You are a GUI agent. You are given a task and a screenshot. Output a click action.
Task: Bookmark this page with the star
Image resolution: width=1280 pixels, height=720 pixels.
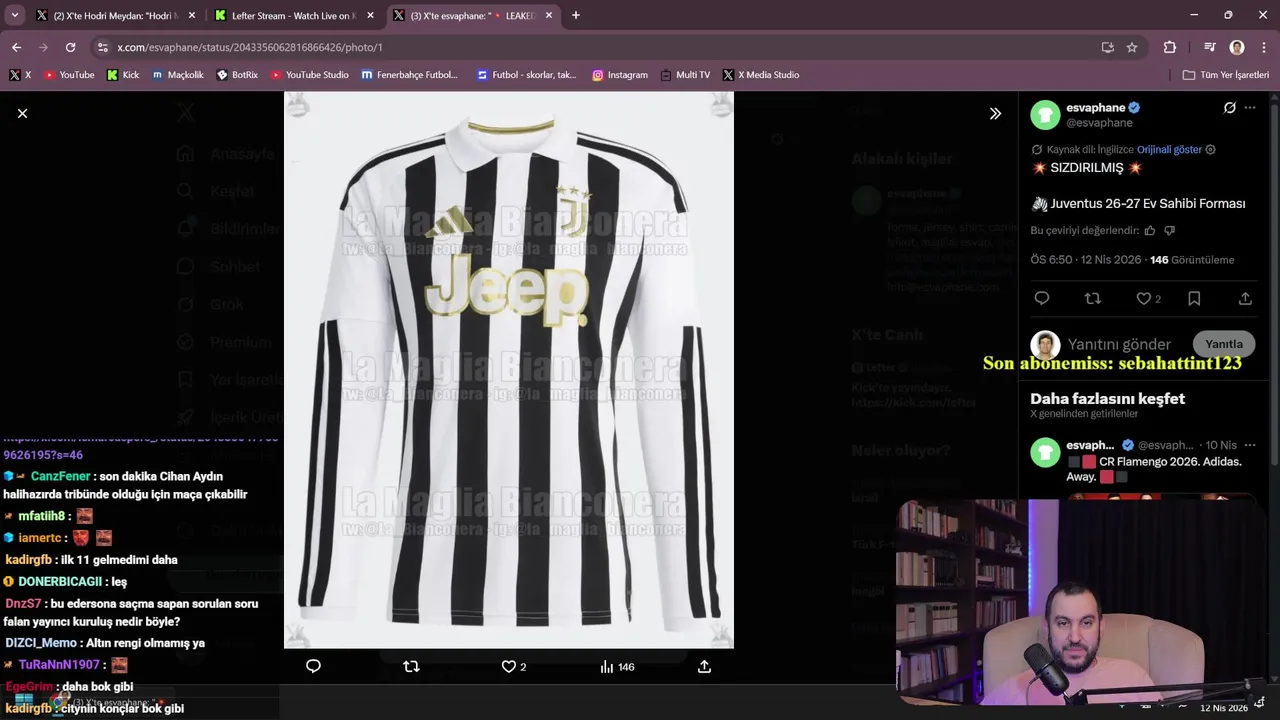(x=1132, y=47)
